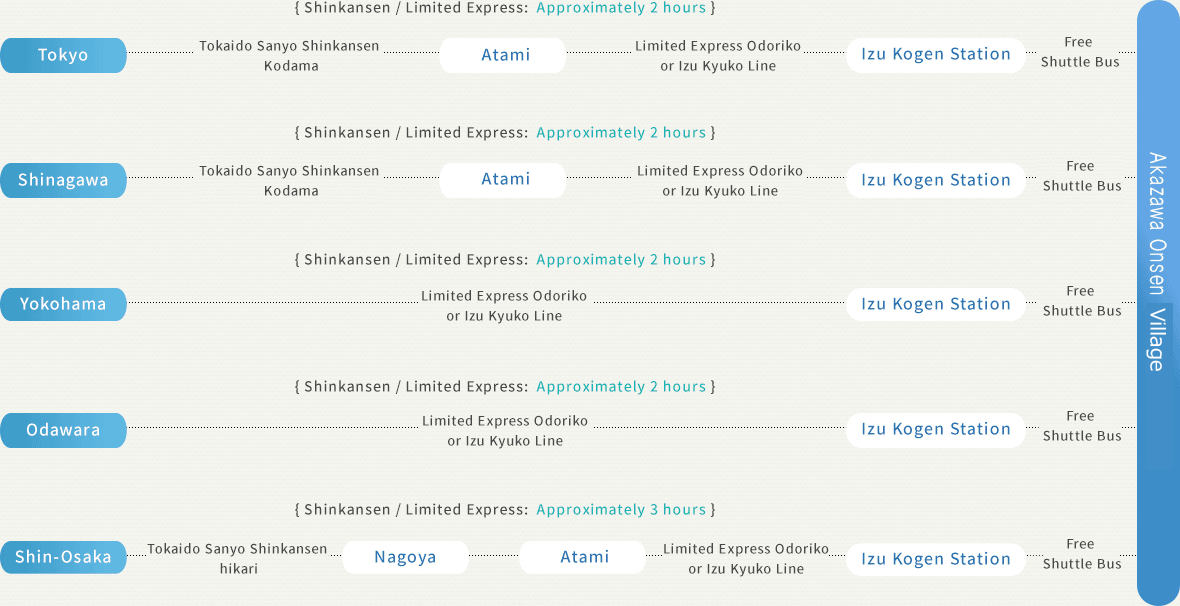This screenshot has width=1180, height=606.
Task: Click the "Approximately 3 hours" text
Action: 620,510
